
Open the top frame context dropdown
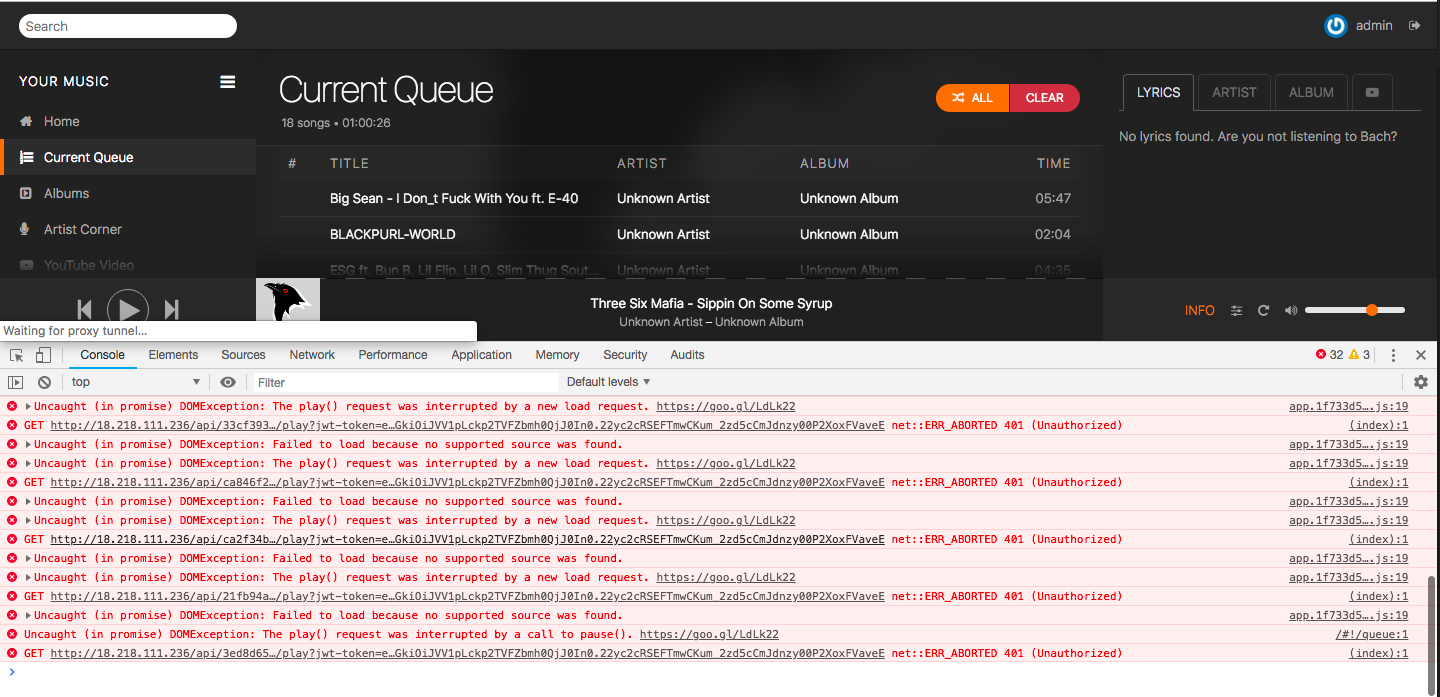tap(137, 381)
